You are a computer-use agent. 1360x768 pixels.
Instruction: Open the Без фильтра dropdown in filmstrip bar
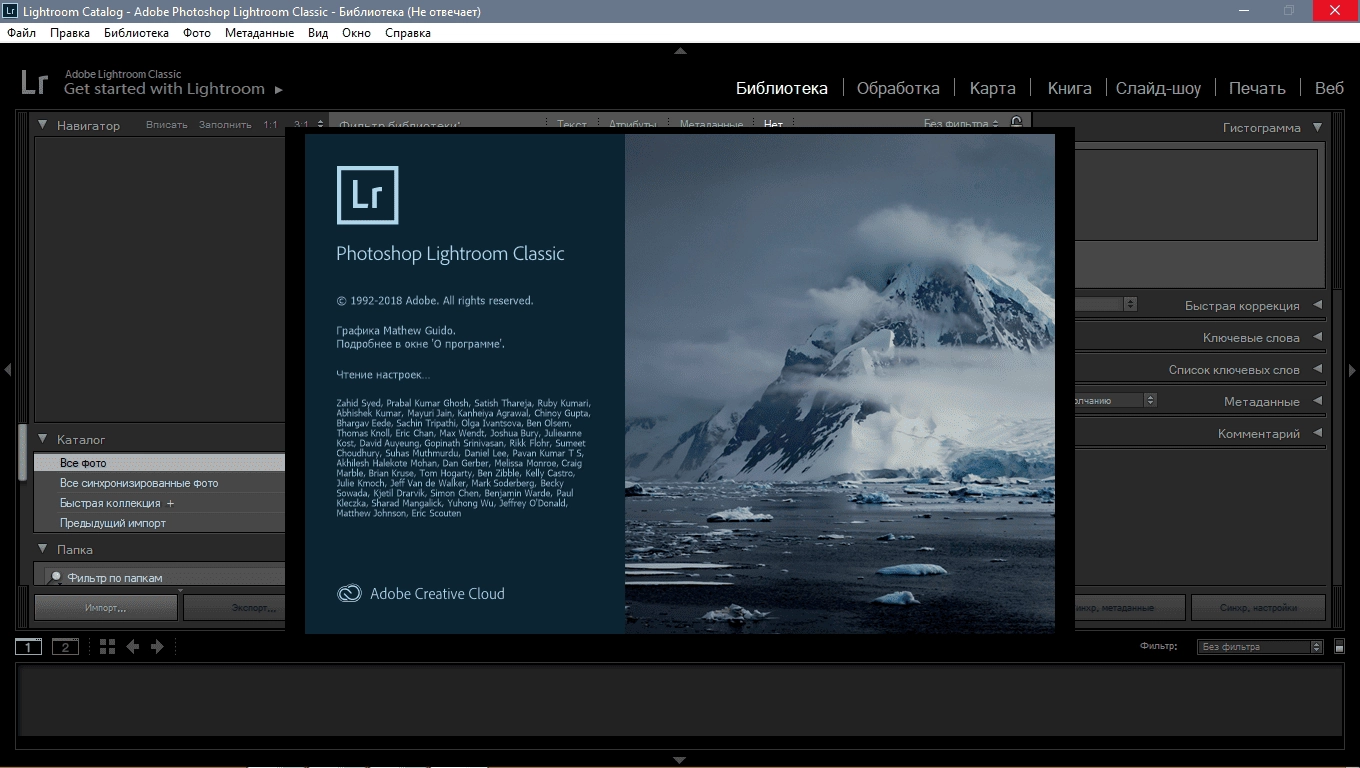[1260, 647]
